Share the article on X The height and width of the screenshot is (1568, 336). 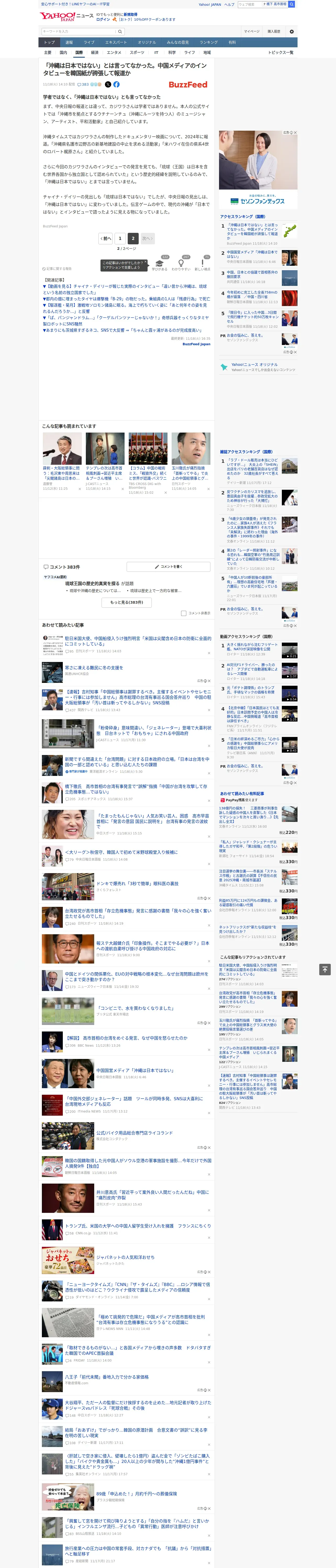(x=108, y=85)
